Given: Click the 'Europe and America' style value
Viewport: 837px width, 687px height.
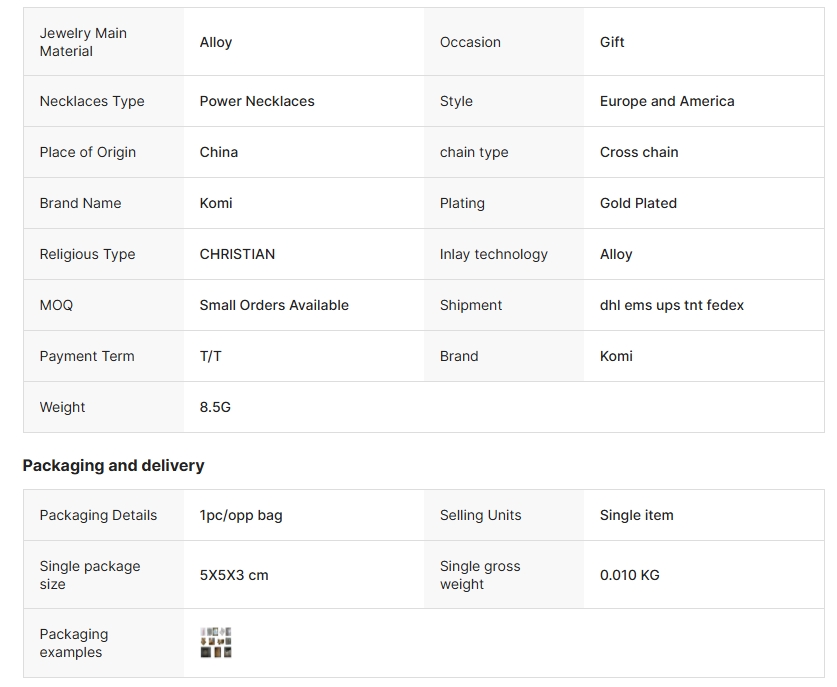Looking at the screenshot, I should click(667, 101).
